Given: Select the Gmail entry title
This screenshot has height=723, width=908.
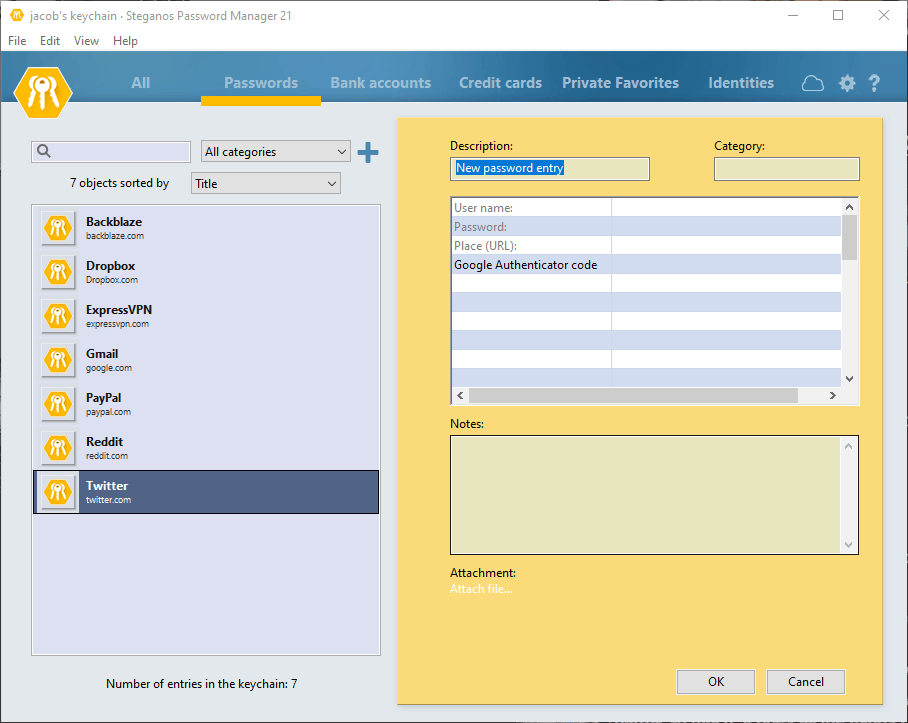Looking at the screenshot, I should [102, 354].
